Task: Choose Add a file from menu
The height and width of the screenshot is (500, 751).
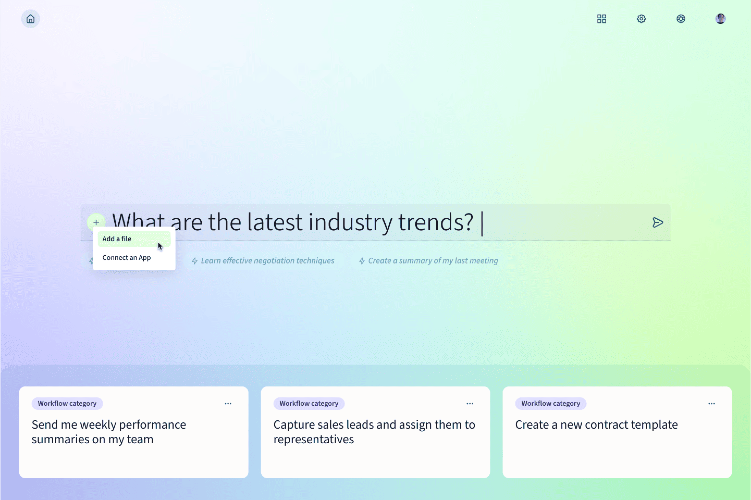Action: click(134, 239)
